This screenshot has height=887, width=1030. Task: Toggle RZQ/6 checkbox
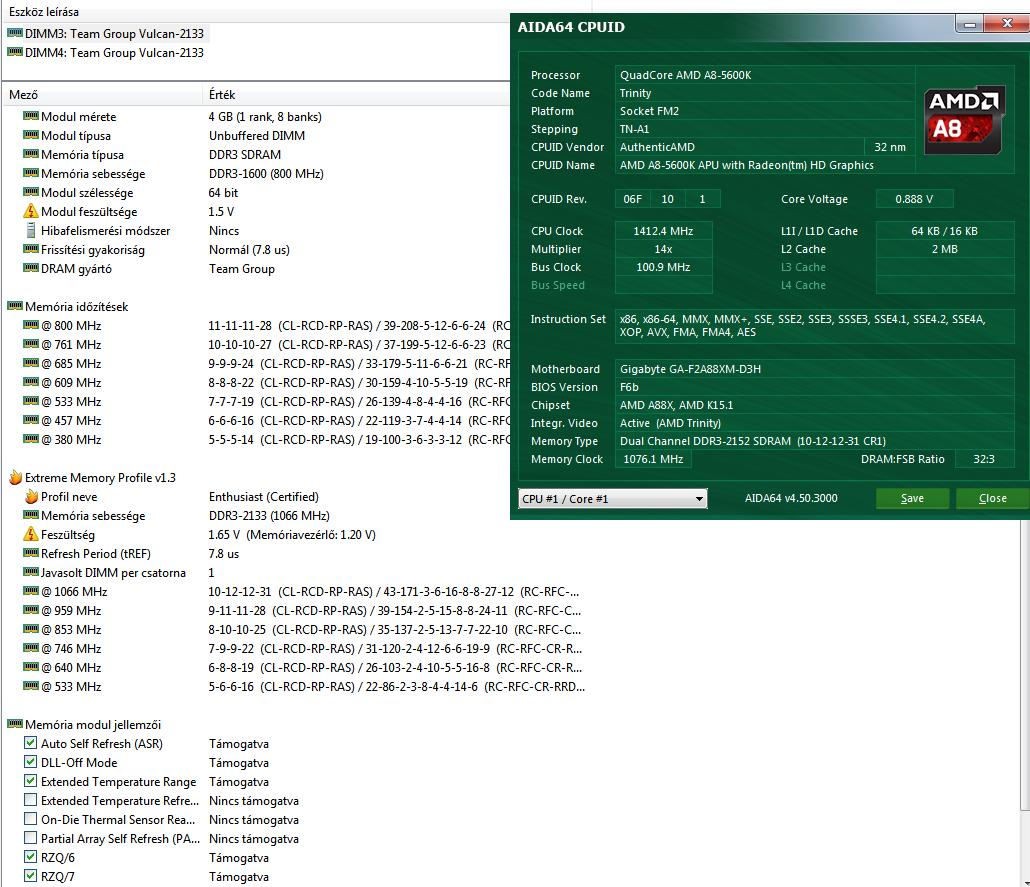[x=30, y=857]
